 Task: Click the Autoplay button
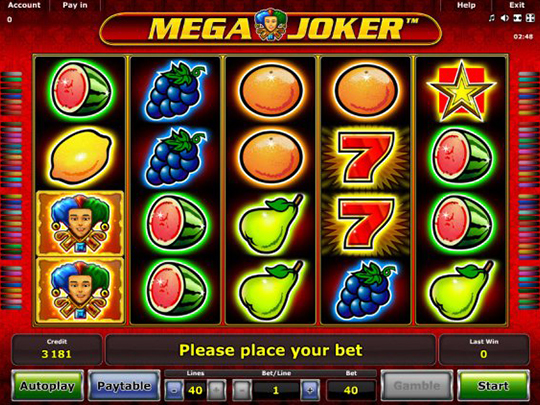47,386
